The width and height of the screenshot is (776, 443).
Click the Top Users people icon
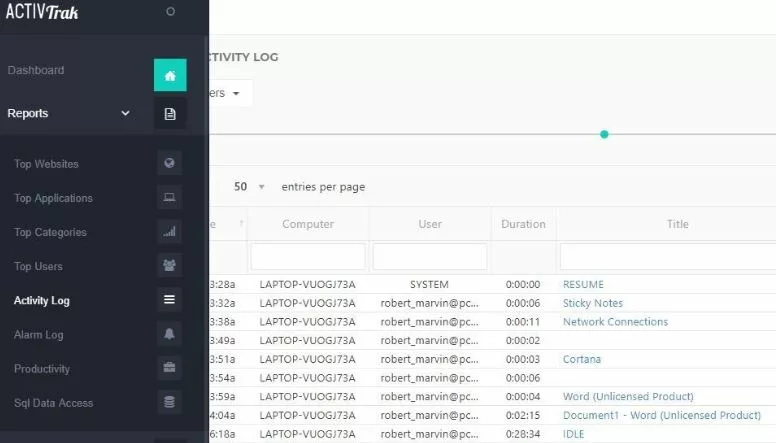coord(169,266)
